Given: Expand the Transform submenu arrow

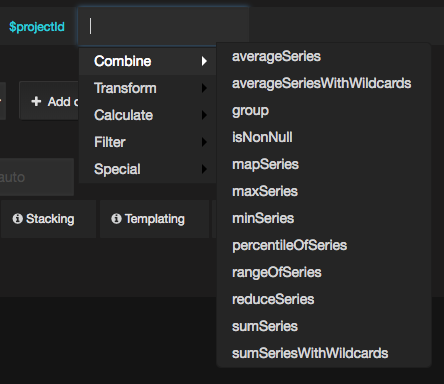Looking at the screenshot, I should coord(204,88).
